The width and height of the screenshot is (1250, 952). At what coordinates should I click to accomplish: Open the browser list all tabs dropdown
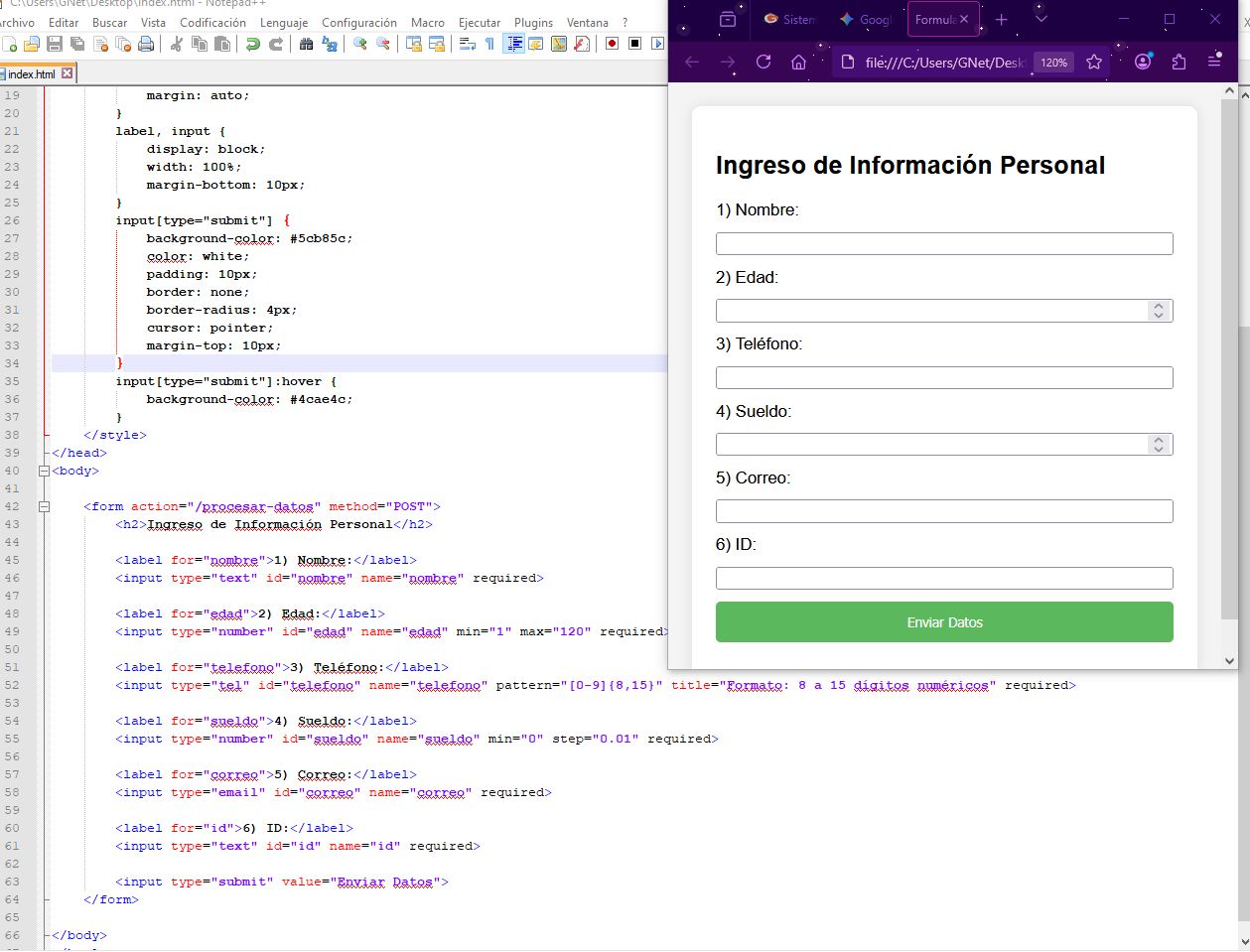point(1041,19)
